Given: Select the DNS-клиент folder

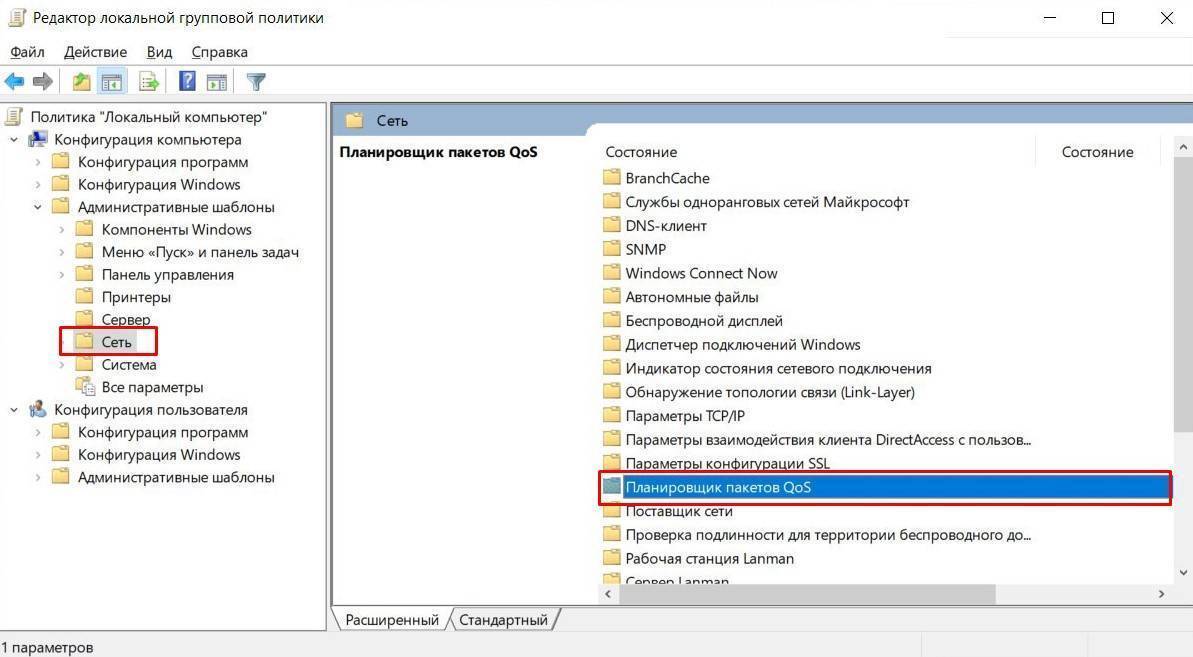Looking at the screenshot, I should click(x=665, y=226).
